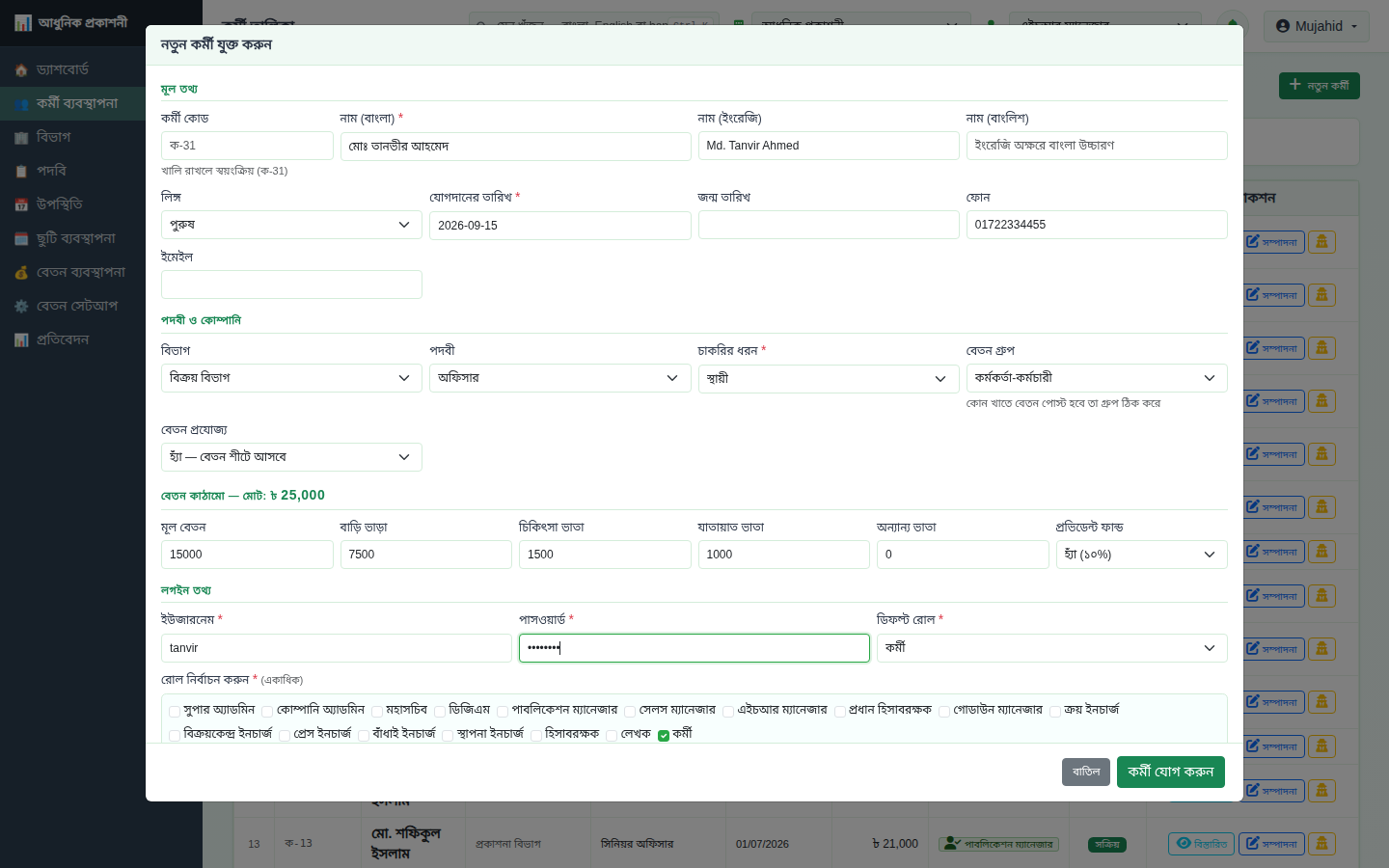Click the মূল বেতন field showing 15000

pos(247,555)
